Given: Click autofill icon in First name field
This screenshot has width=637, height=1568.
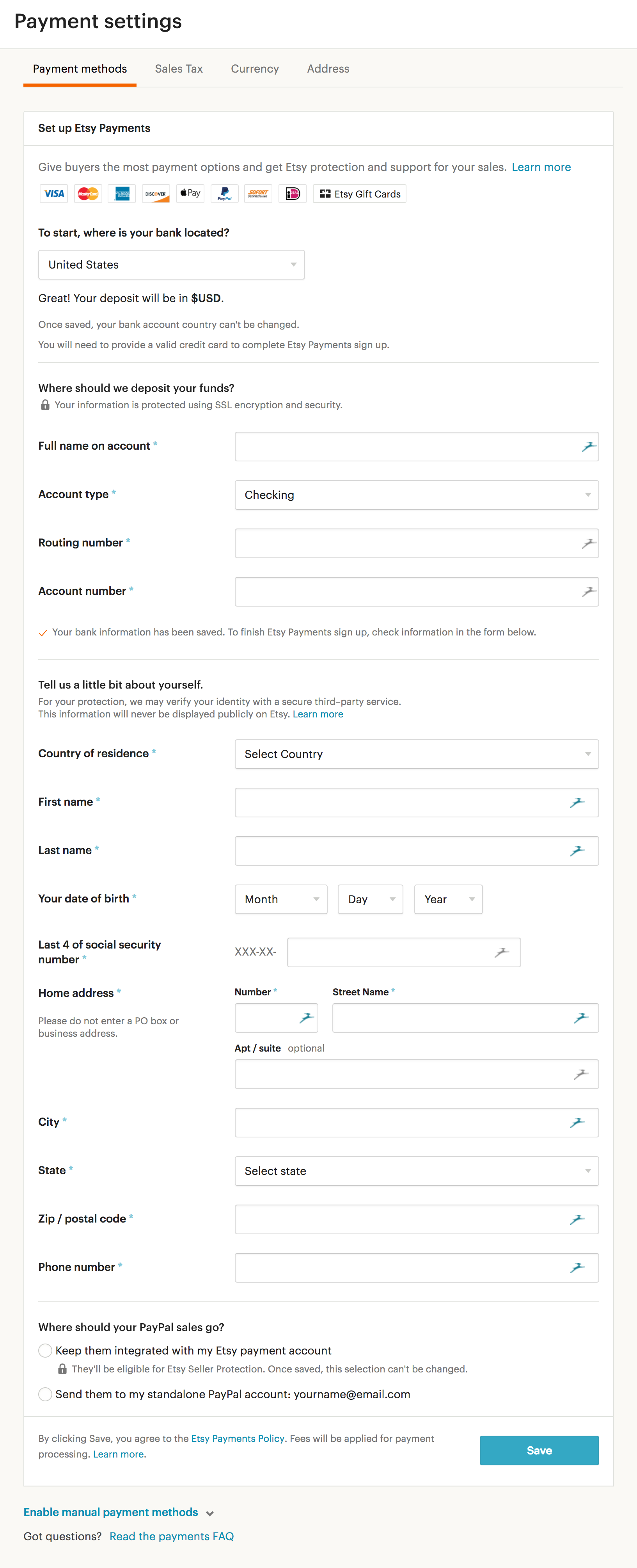Looking at the screenshot, I should click(x=577, y=803).
